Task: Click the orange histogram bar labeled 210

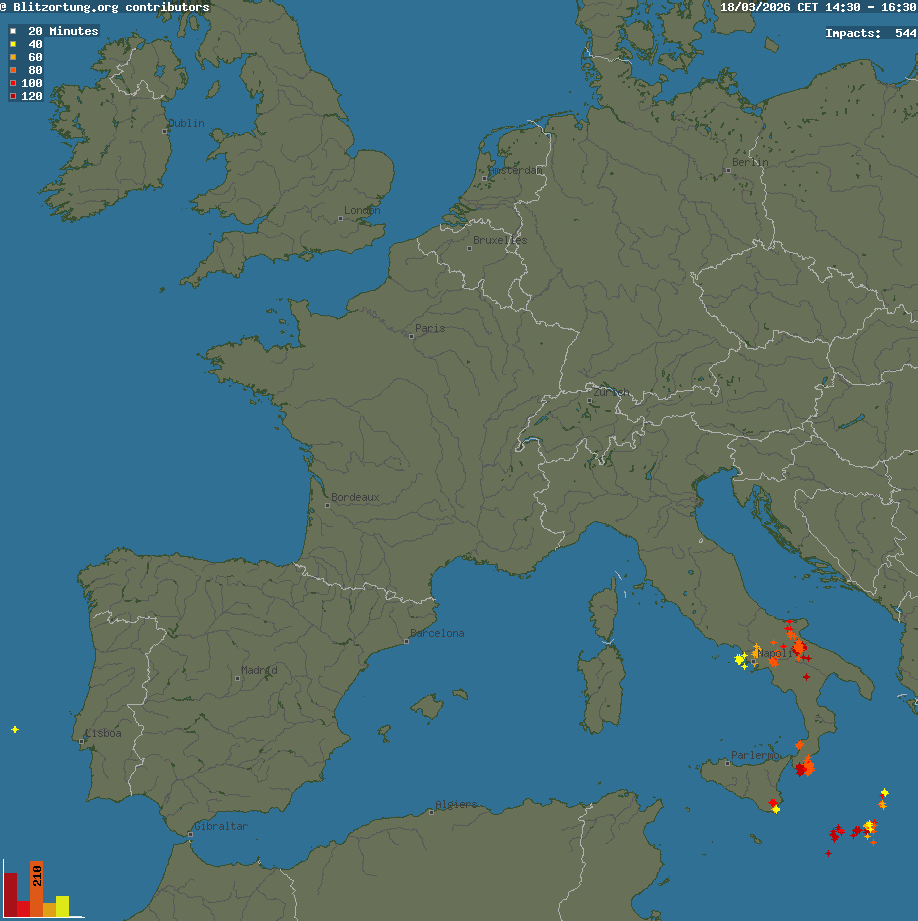Action: pyautogui.click(x=36, y=888)
